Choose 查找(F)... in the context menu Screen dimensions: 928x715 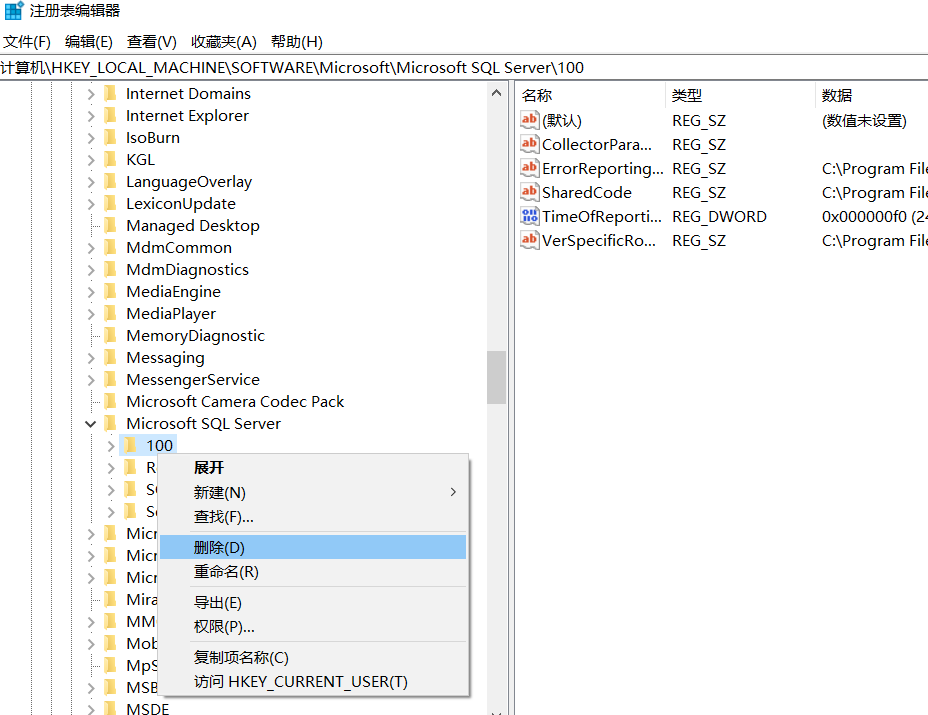(x=313, y=517)
